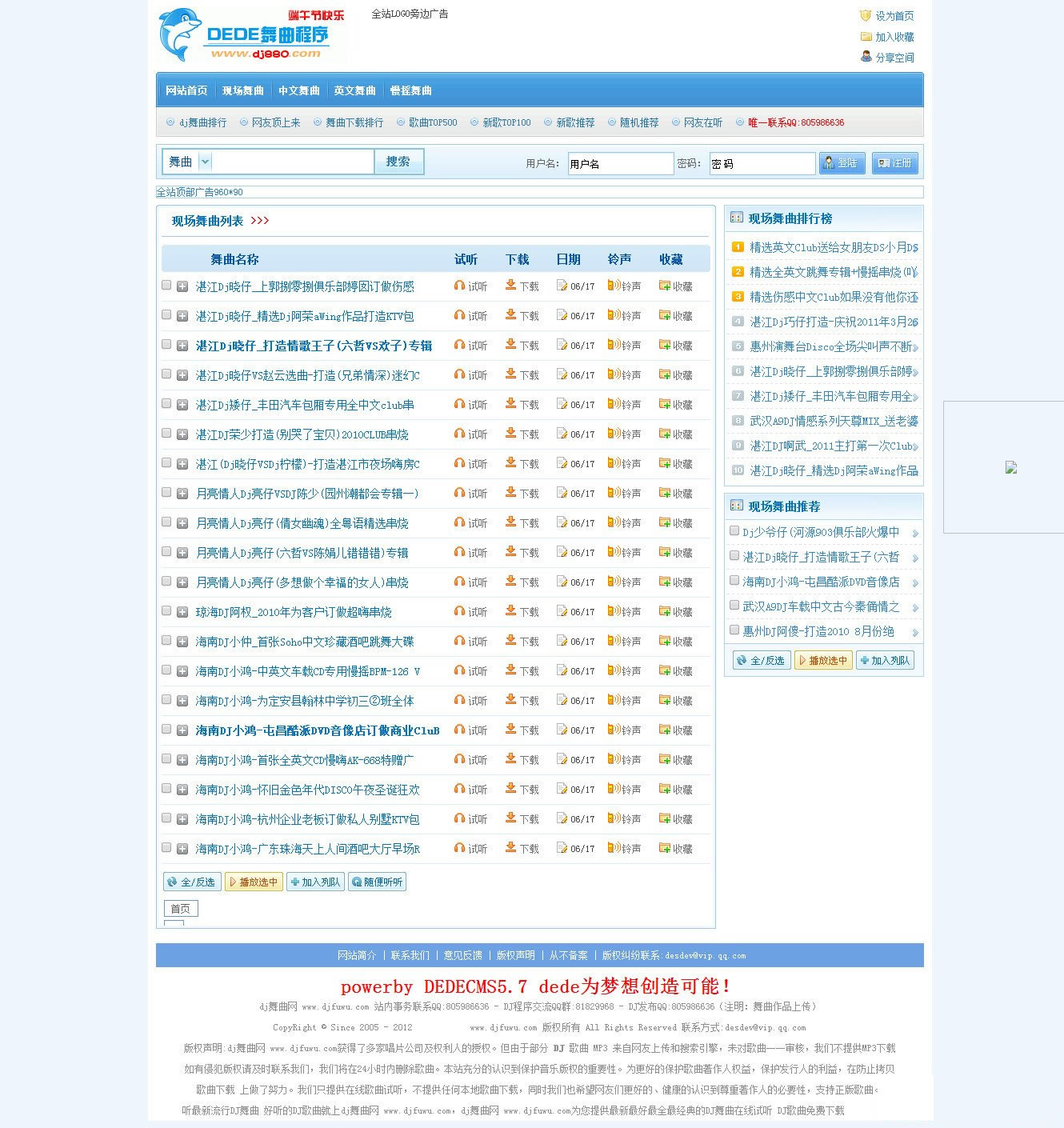The height and width of the screenshot is (1128, 1064).
Task: Open 网站首页 navigation tab
Action: (186, 90)
